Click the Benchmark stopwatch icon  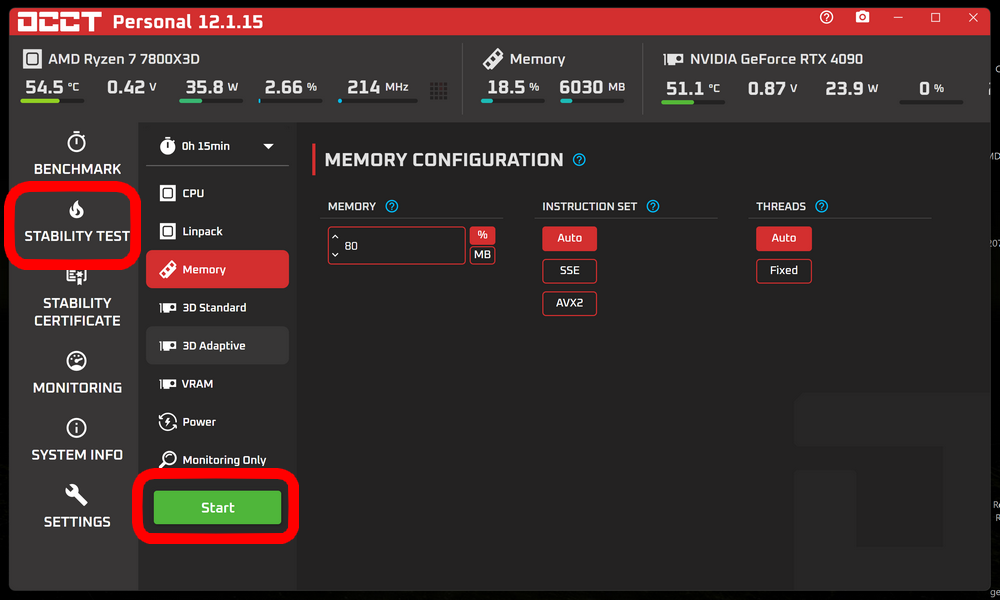(x=77, y=142)
